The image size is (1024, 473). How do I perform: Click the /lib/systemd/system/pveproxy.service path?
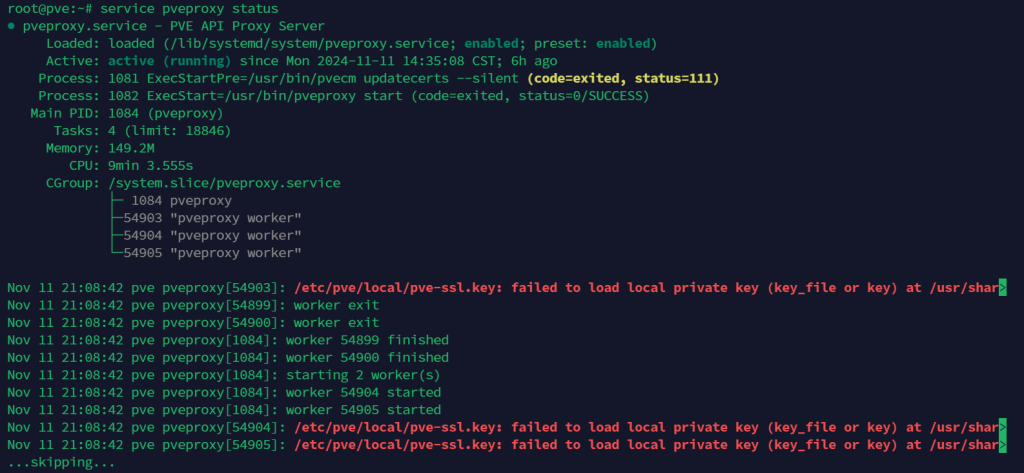(286, 44)
